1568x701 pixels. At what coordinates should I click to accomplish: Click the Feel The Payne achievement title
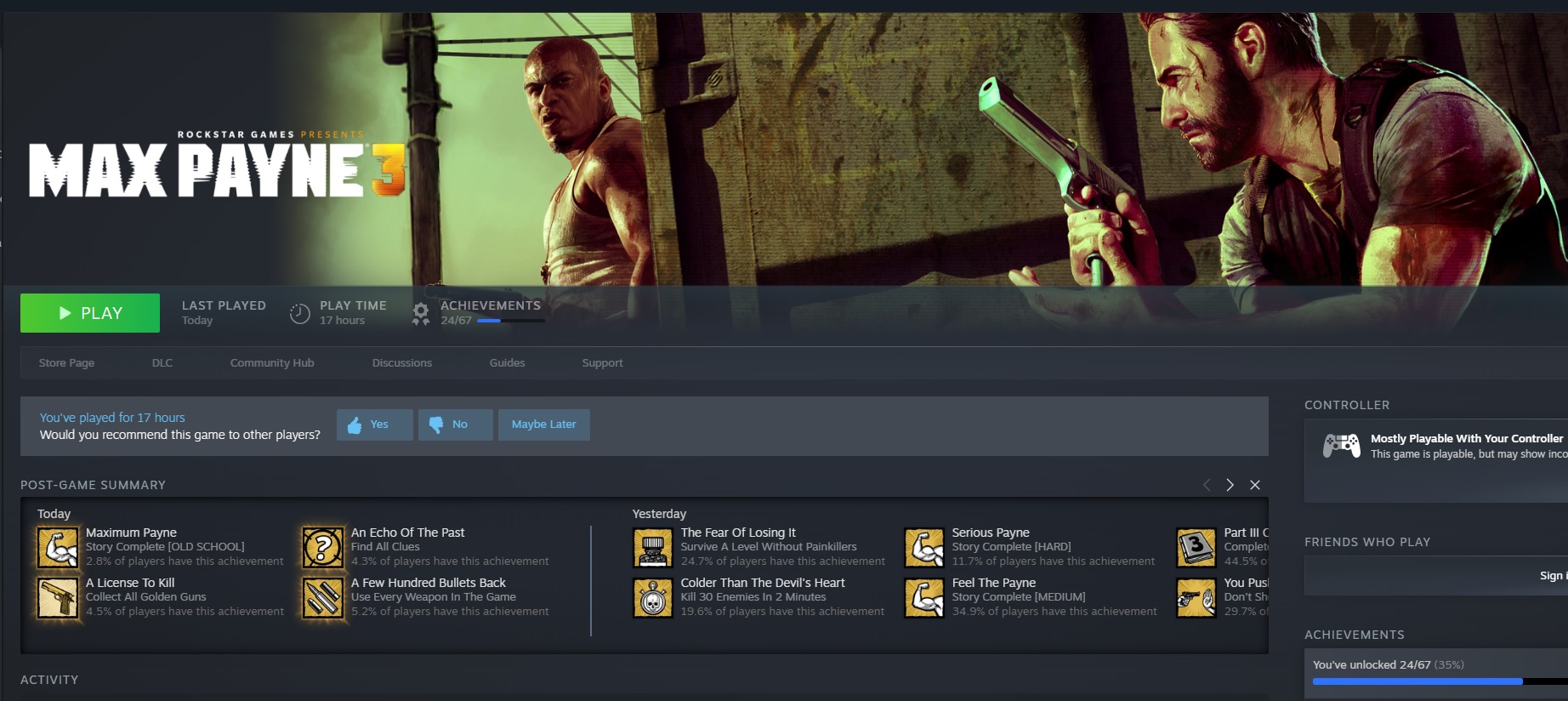coord(994,583)
